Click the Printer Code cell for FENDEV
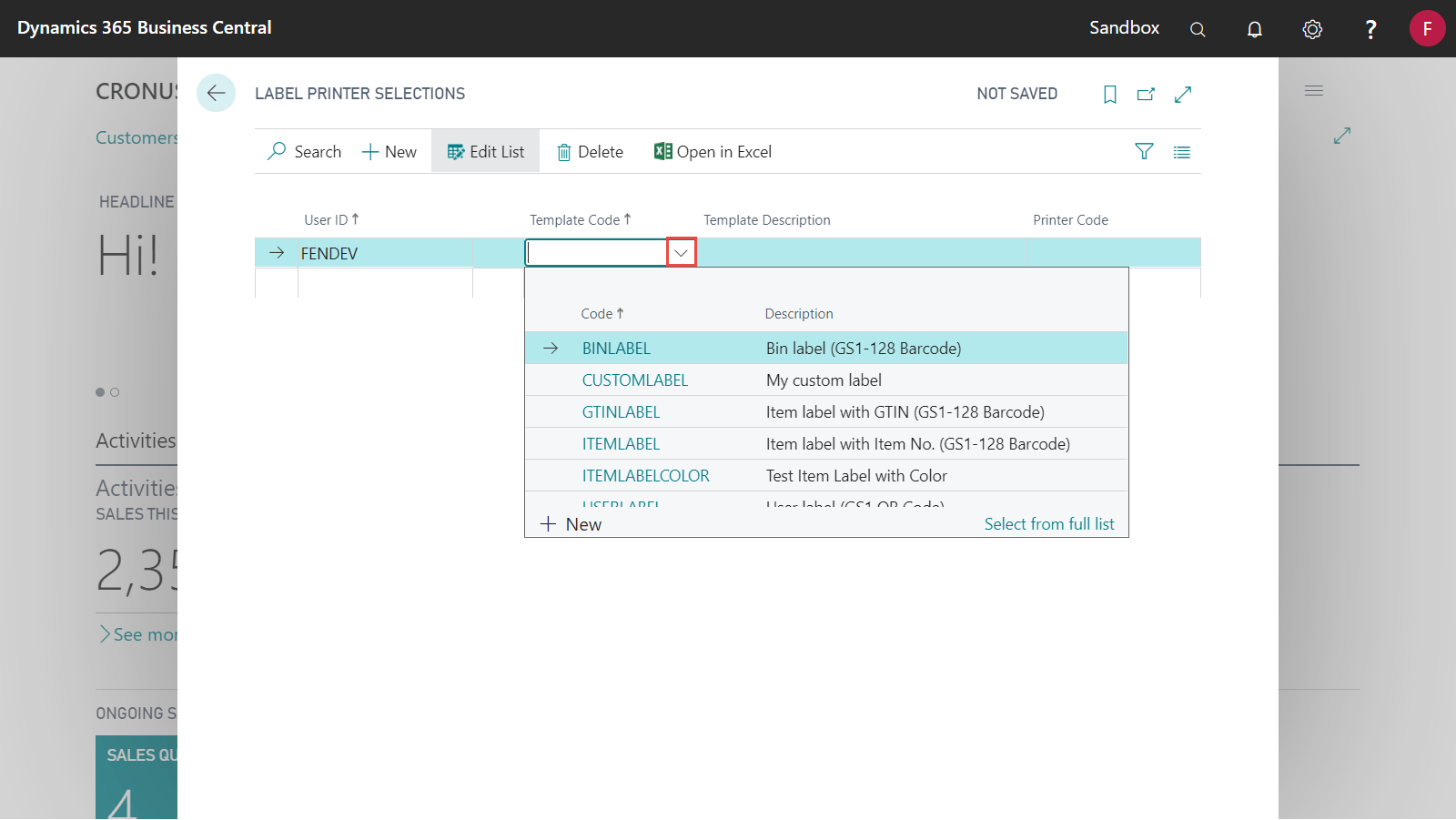1456x820 pixels. 1113,253
